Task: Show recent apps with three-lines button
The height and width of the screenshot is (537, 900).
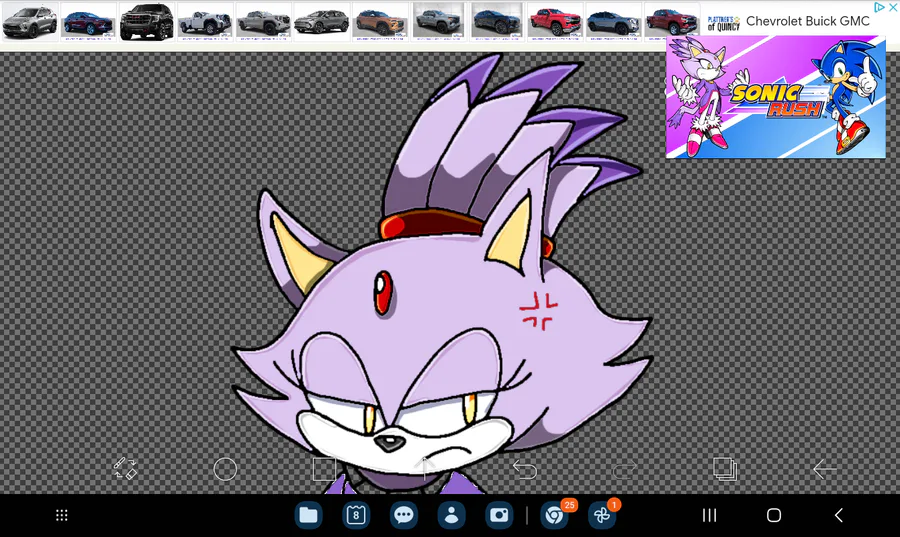Action: click(x=709, y=515)
